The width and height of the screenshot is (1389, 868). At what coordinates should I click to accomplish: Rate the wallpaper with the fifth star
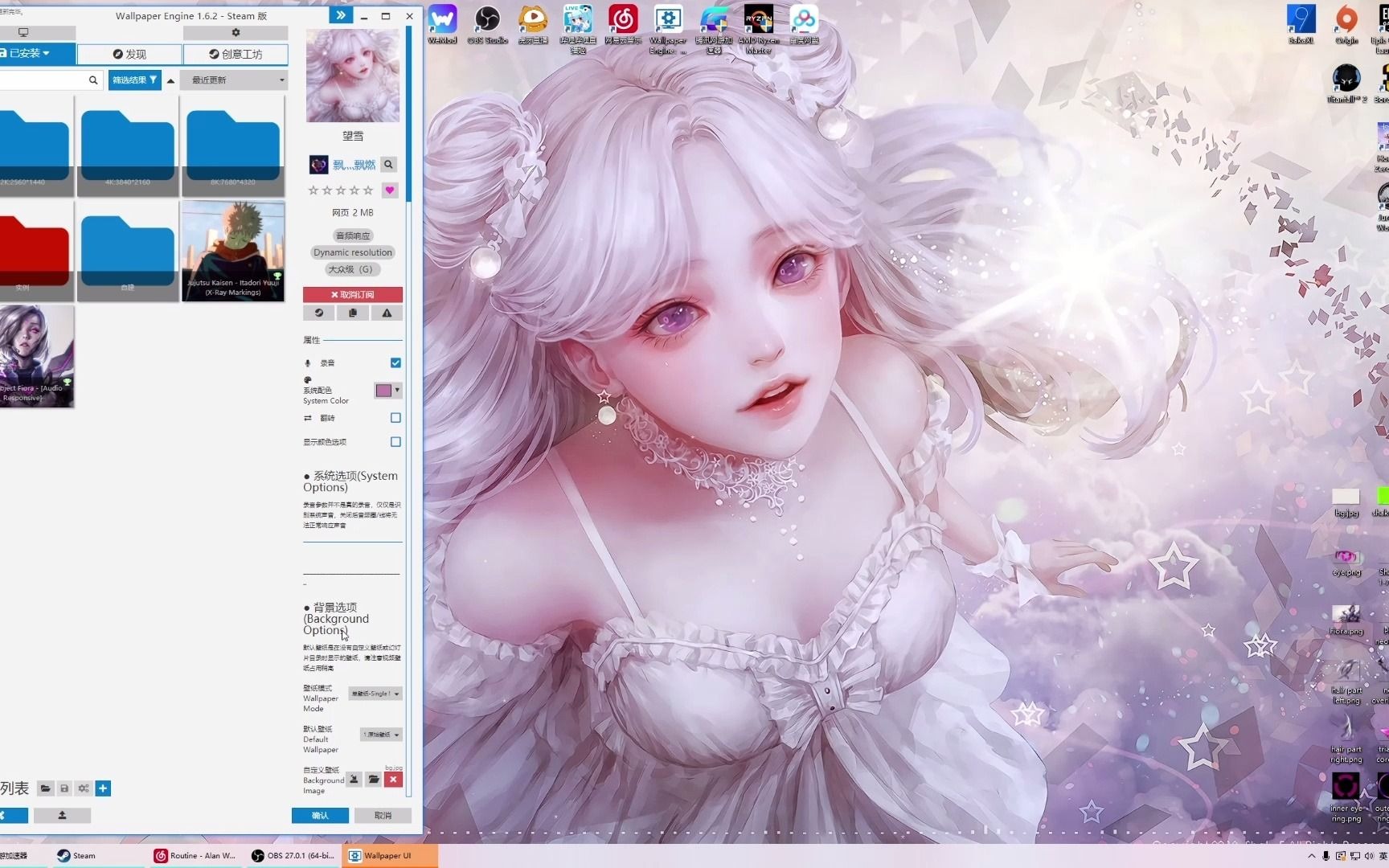368,190
